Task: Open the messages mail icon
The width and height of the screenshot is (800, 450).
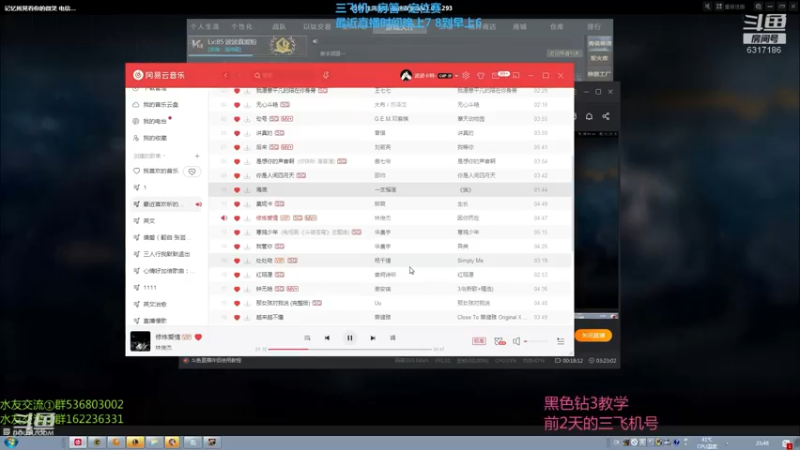Action: [495, 76]
